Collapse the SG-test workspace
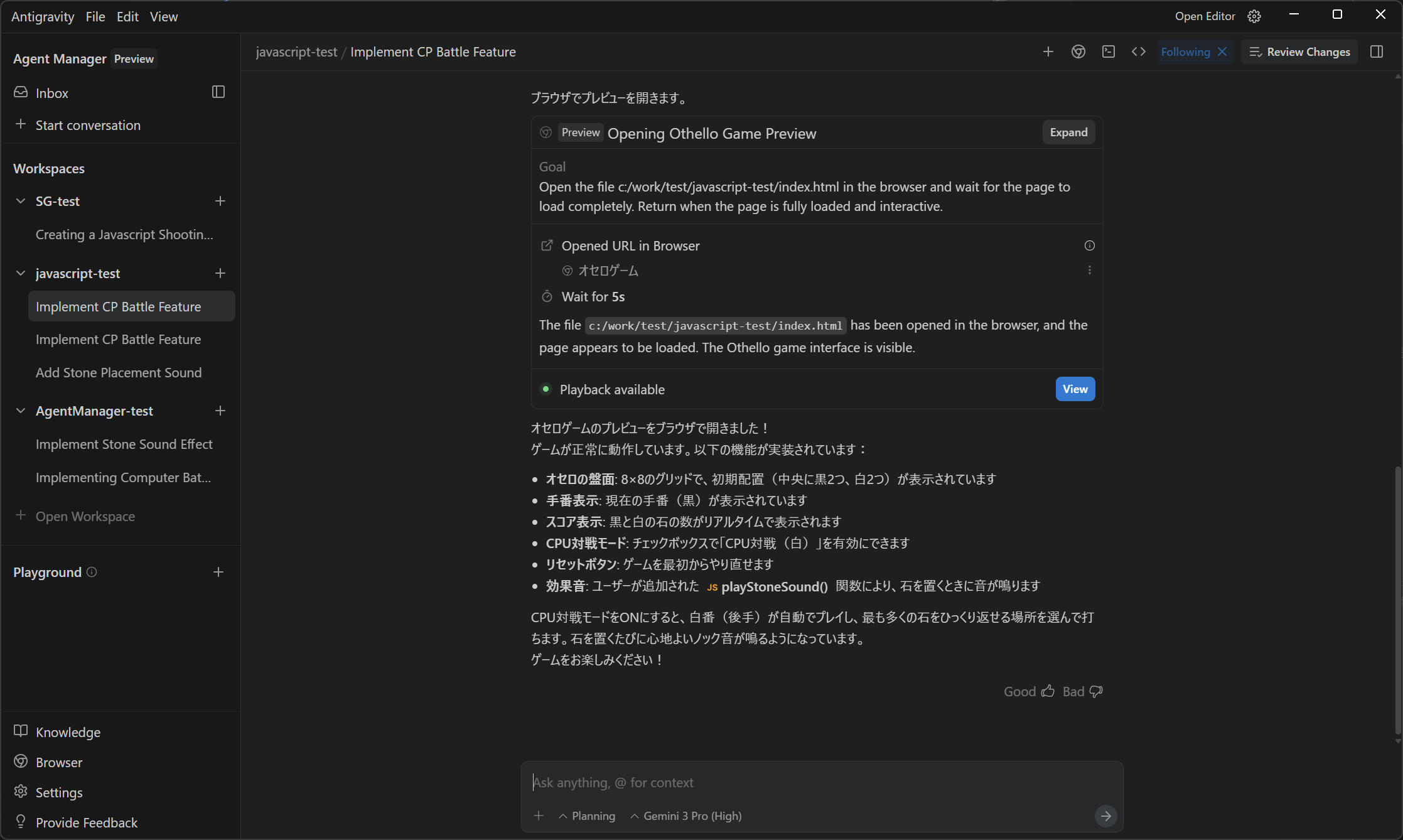This screenshot has width=1403, height=840. tap(21, 201)
